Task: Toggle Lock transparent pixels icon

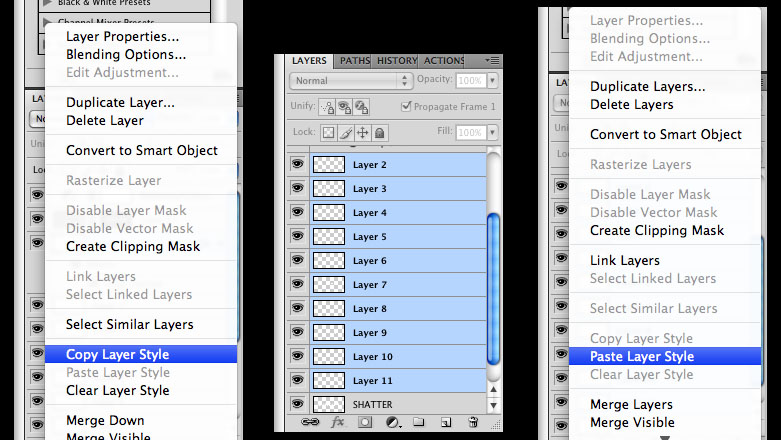Action: coord(328,133)
